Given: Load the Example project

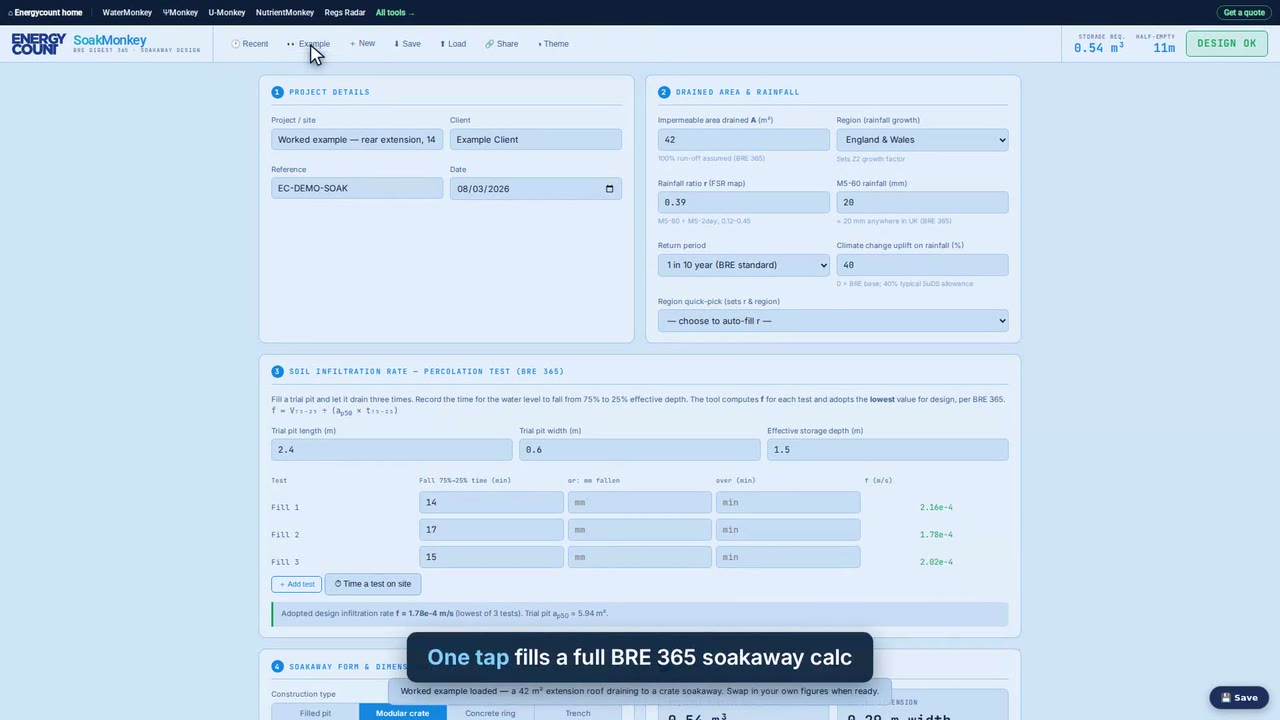Looking at the screenshot, I should [x=308, y=44].
